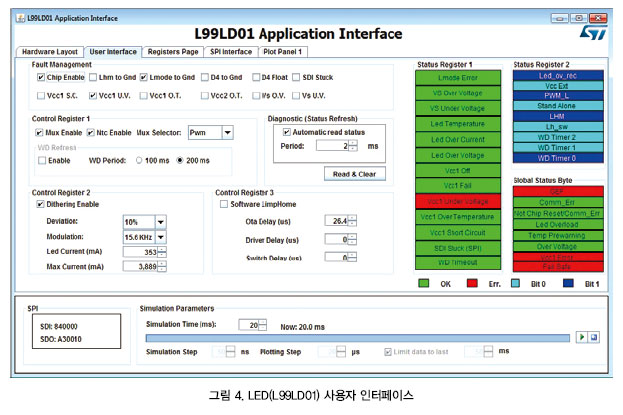The width and height of the screenshot is (623, 415).
Task: Click the Limit data to last checkbox
Action: click(388, 352)
